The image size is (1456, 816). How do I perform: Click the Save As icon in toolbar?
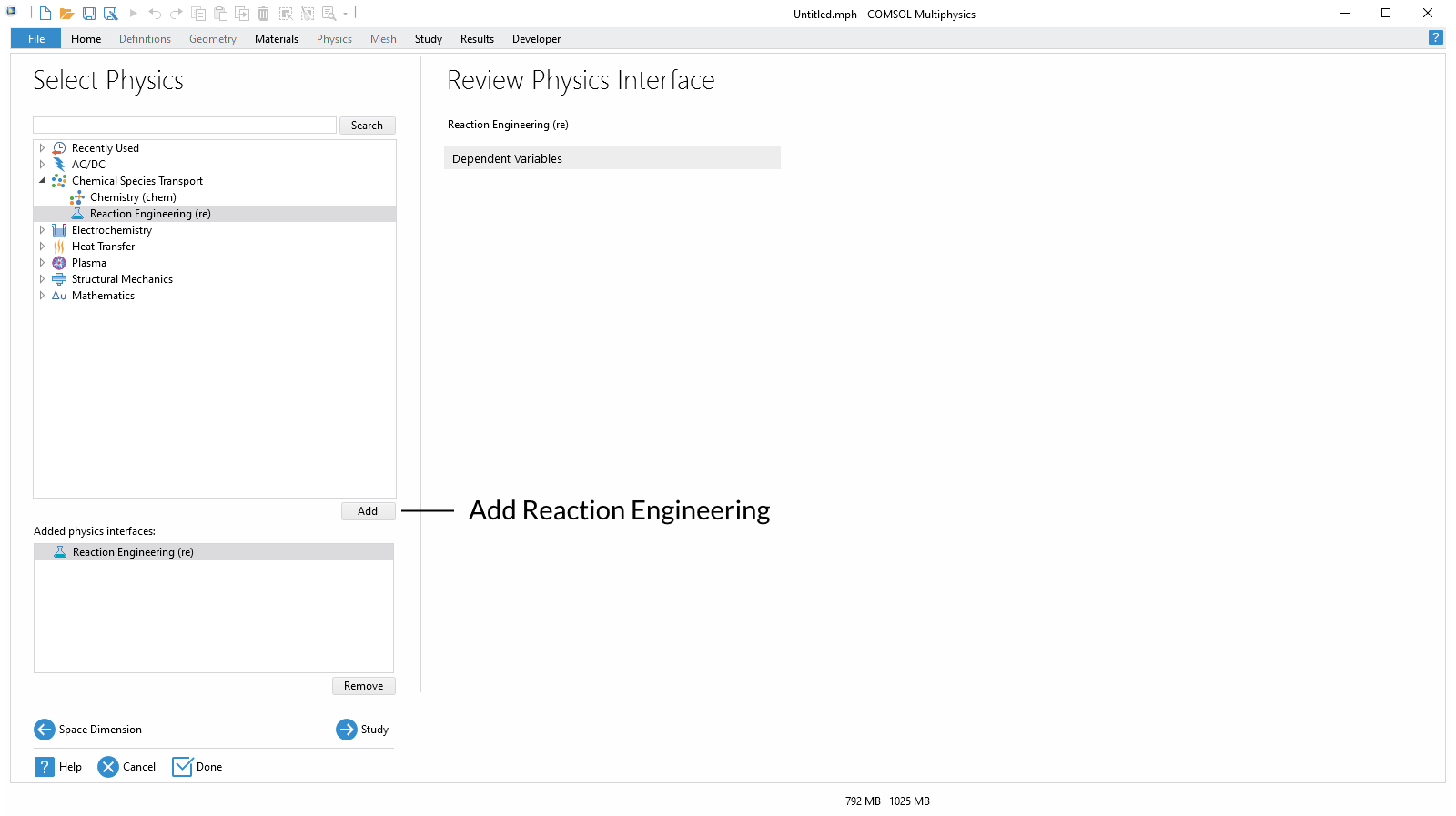pos(111,14)
